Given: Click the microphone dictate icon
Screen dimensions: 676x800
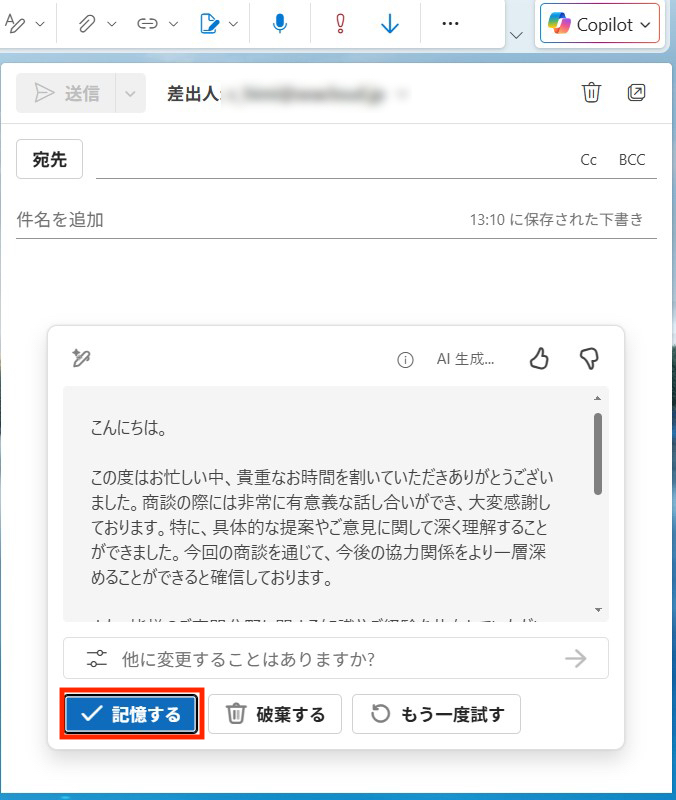Looking at the screenshot, I should 280,23.
